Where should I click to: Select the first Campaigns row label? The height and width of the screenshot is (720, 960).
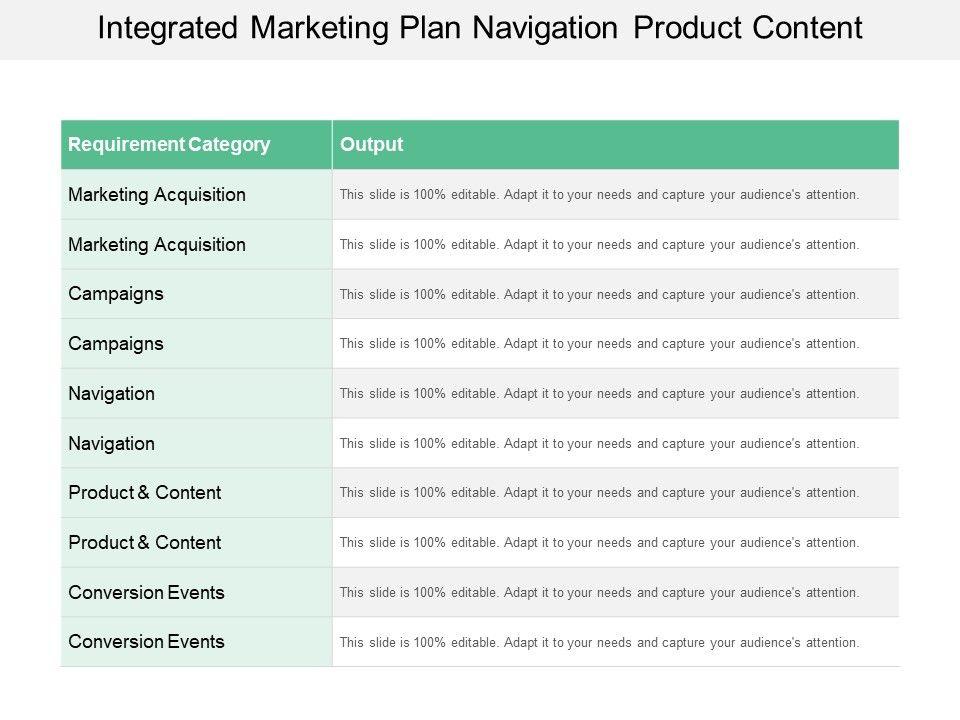(x=116, y=294)
